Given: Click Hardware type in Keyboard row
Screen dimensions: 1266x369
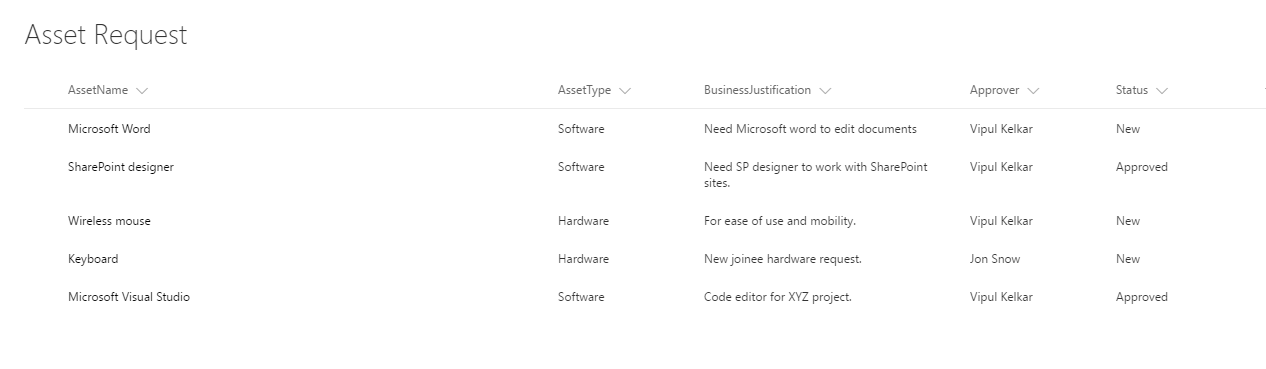Looking at the screenshot, I should click(x=583, y=259).
